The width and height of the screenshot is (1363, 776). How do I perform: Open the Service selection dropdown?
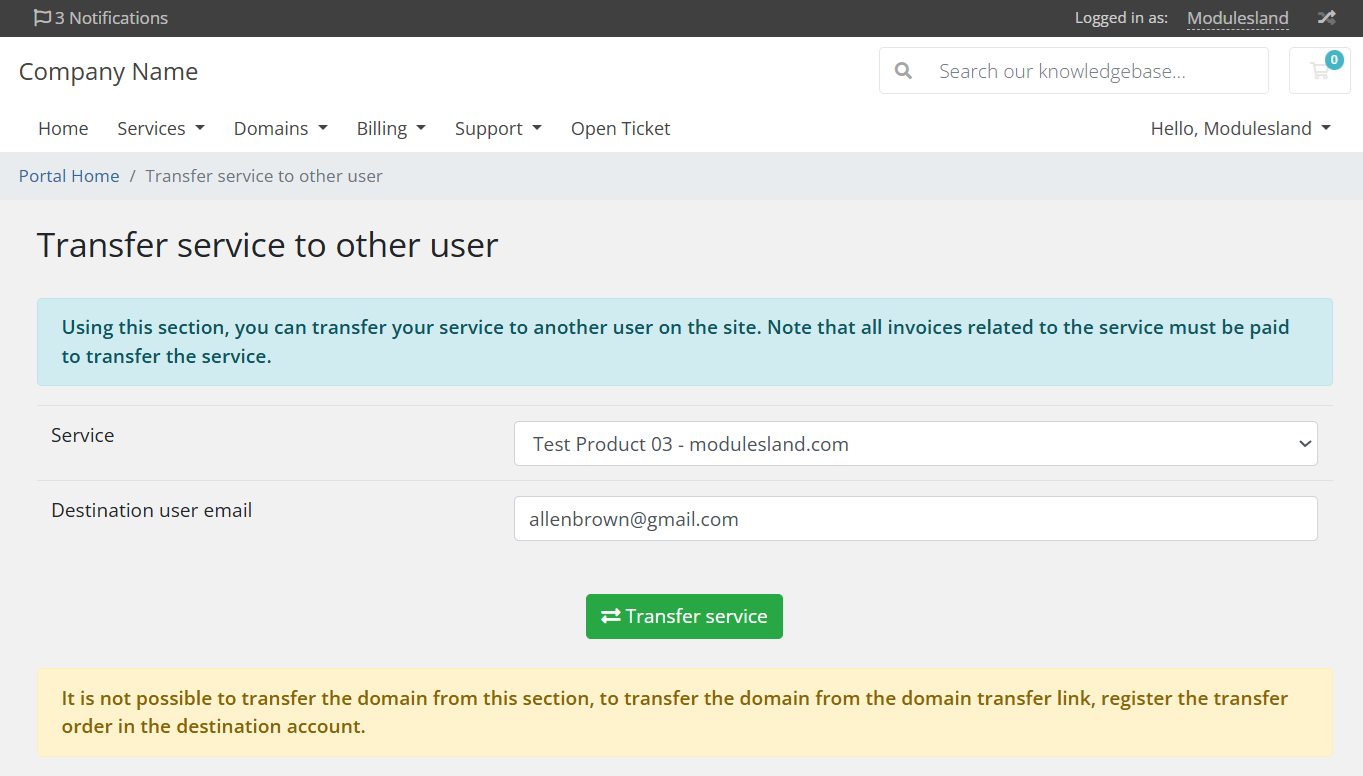[x=916, y=443]
